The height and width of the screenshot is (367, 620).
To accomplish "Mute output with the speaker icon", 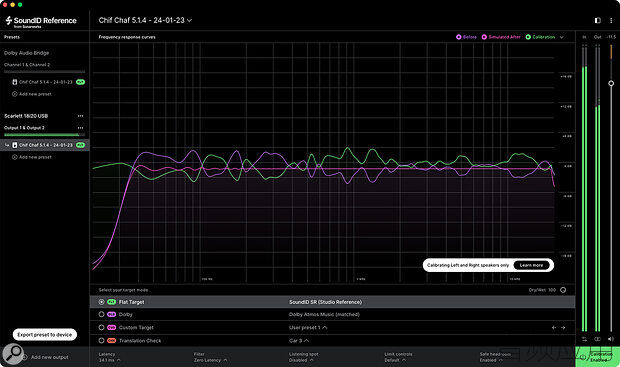I will [611, 339].
